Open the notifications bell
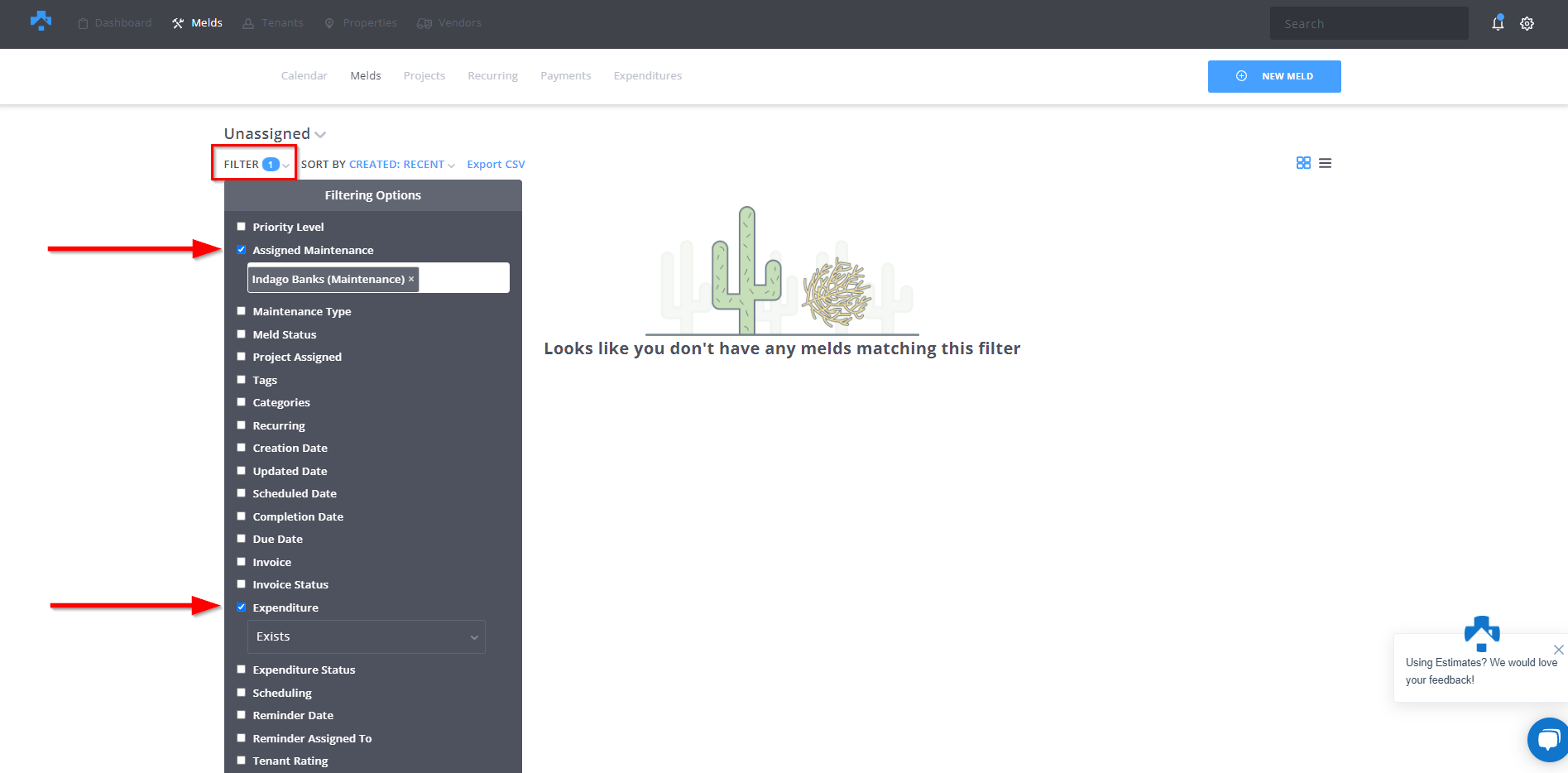 (x=1498, y=23)
